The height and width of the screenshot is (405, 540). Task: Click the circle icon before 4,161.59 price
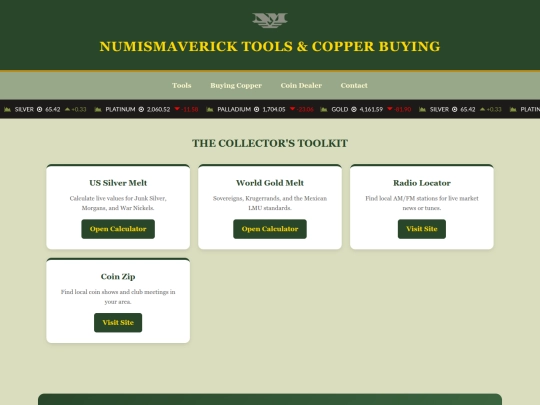354,109
